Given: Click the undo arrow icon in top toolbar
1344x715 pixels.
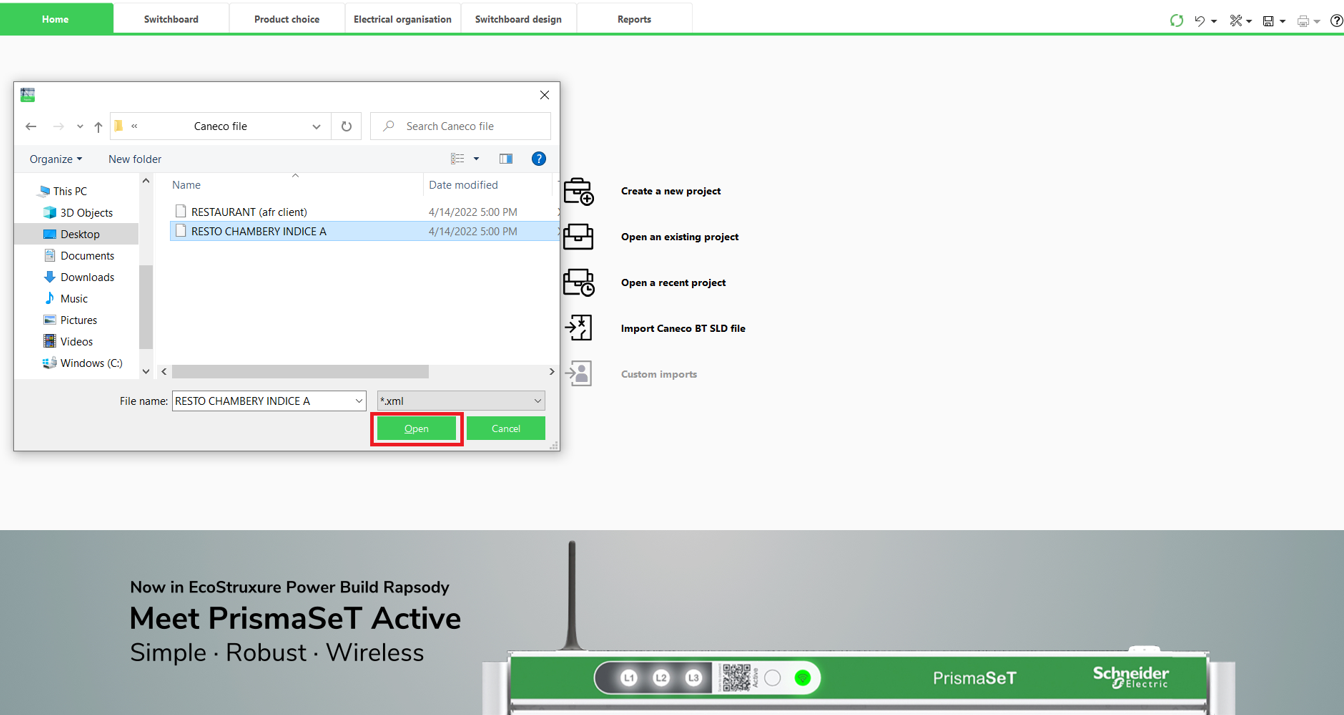Looking at the screenshot, I should click(1199, 20).
